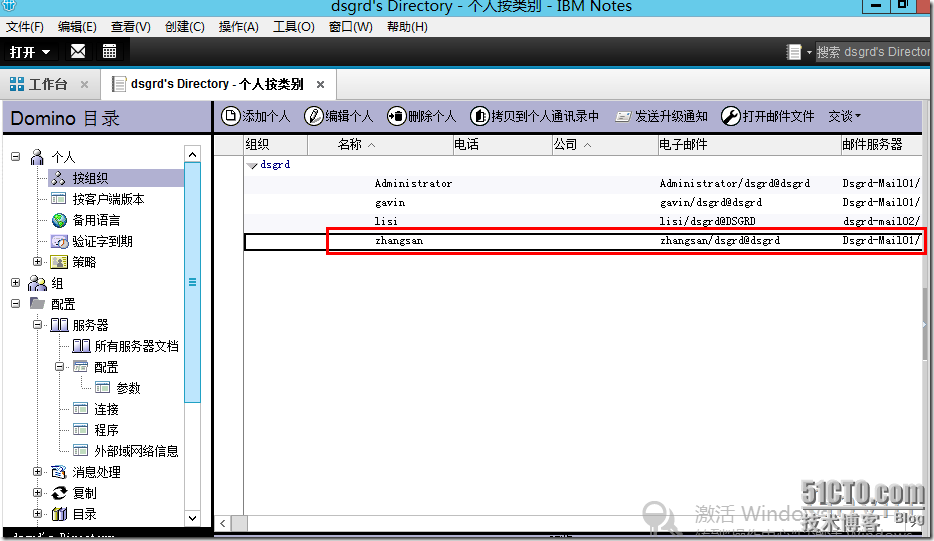Open the 查看(V) menu

(x=130, y=27)
